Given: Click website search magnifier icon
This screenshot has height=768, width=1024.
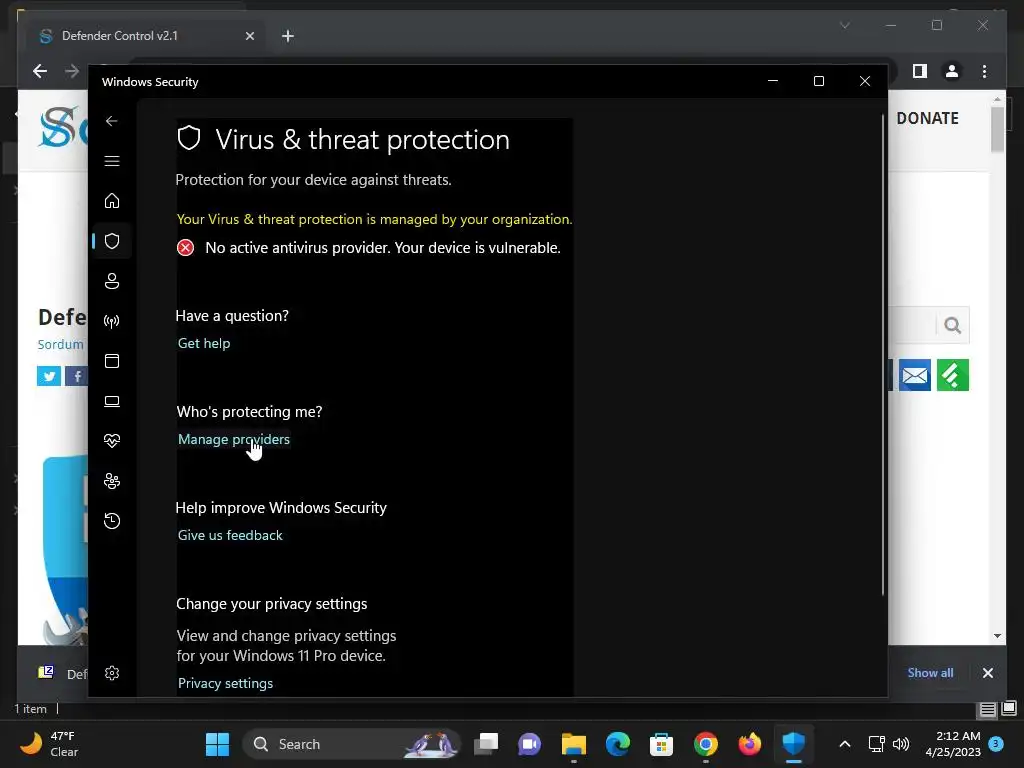Looking at the screenshot, I should coord(953,325).
